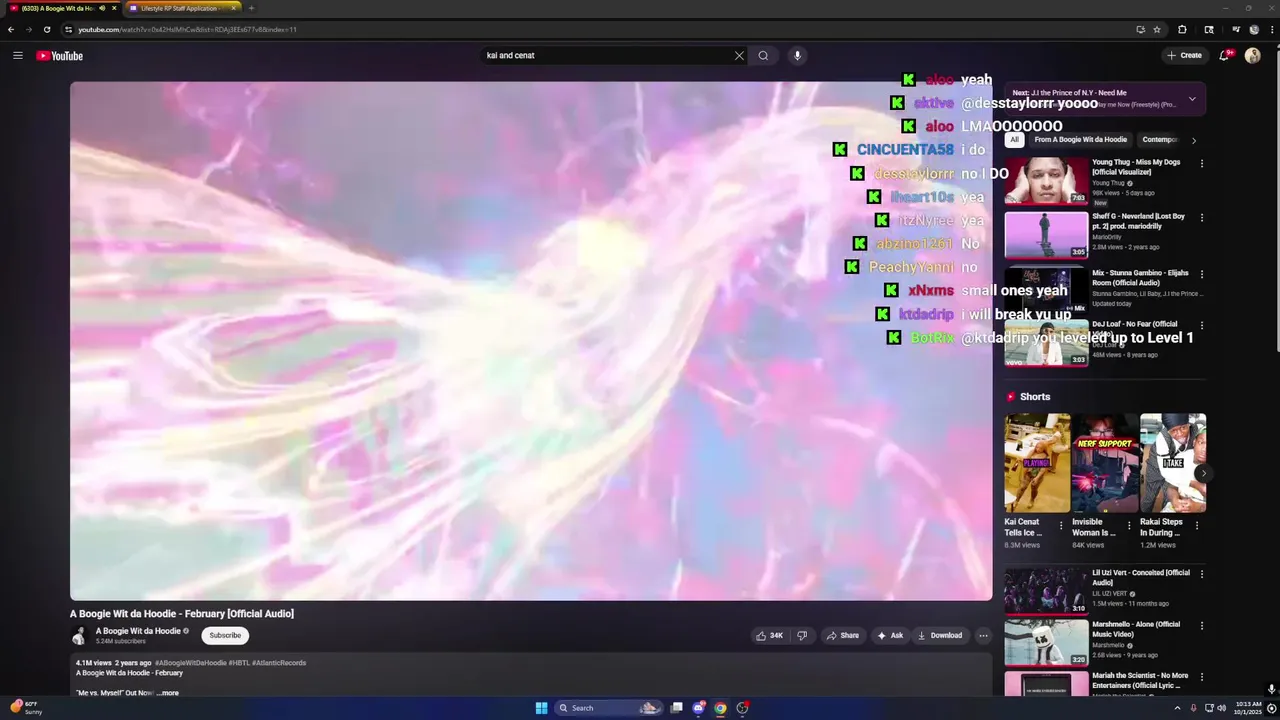Click the browser address bar
Viewport: 1280px width, 720px height.
click(x=600, y=30)
